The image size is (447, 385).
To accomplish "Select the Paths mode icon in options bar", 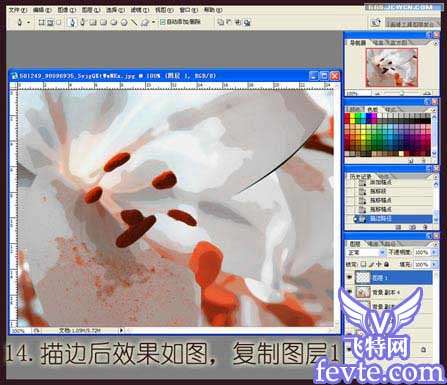I will [x=50, y=22].
